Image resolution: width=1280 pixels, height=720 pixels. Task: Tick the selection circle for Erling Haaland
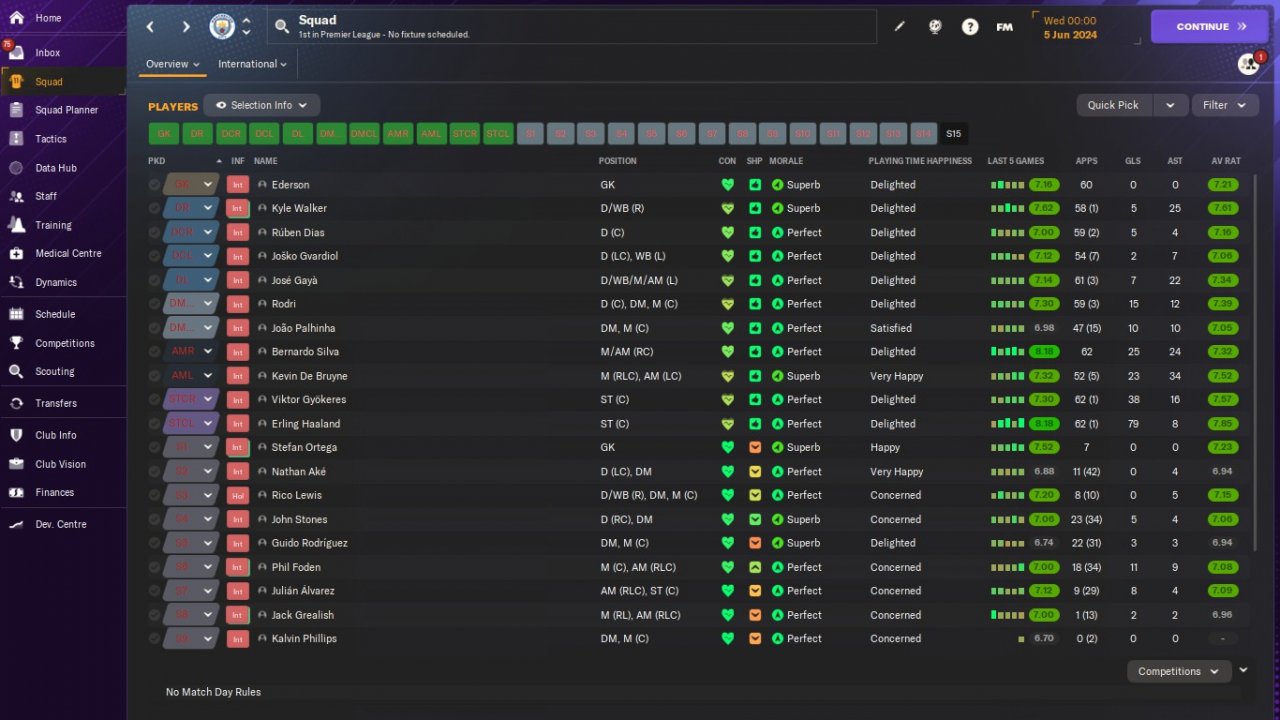coord(154,424)
